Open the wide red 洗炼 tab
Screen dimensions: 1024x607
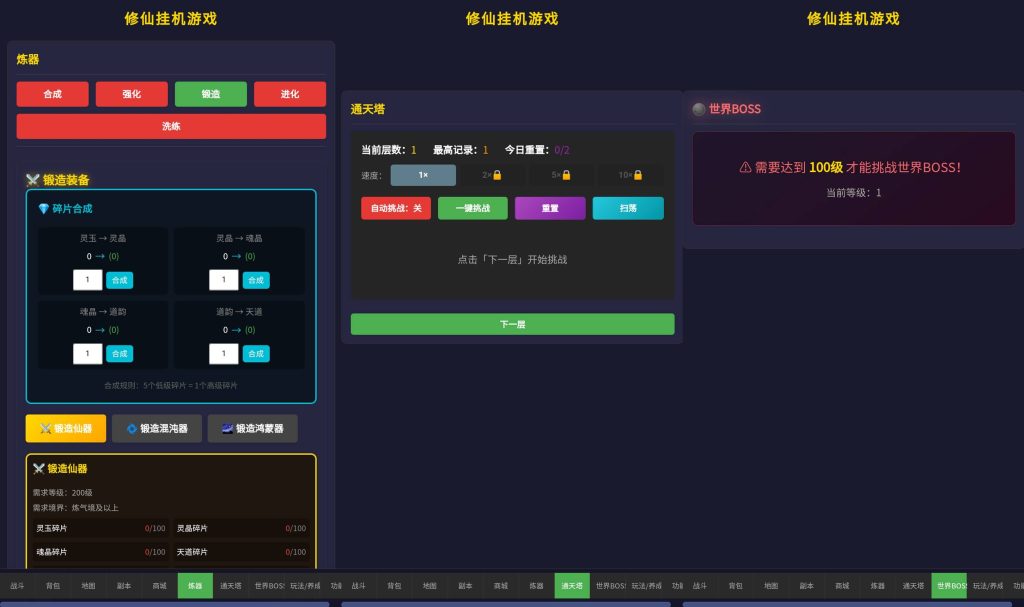171,126
